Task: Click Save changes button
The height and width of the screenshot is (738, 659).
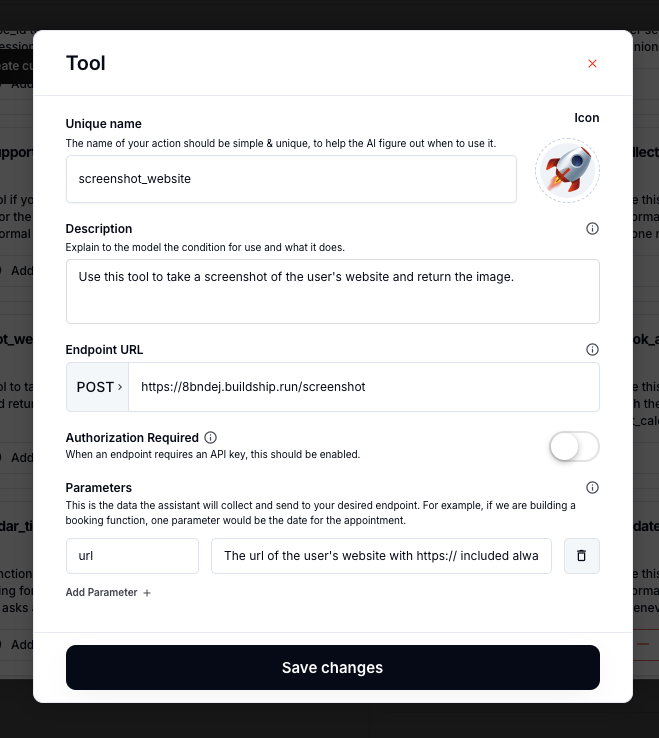Action: (332, 667)
